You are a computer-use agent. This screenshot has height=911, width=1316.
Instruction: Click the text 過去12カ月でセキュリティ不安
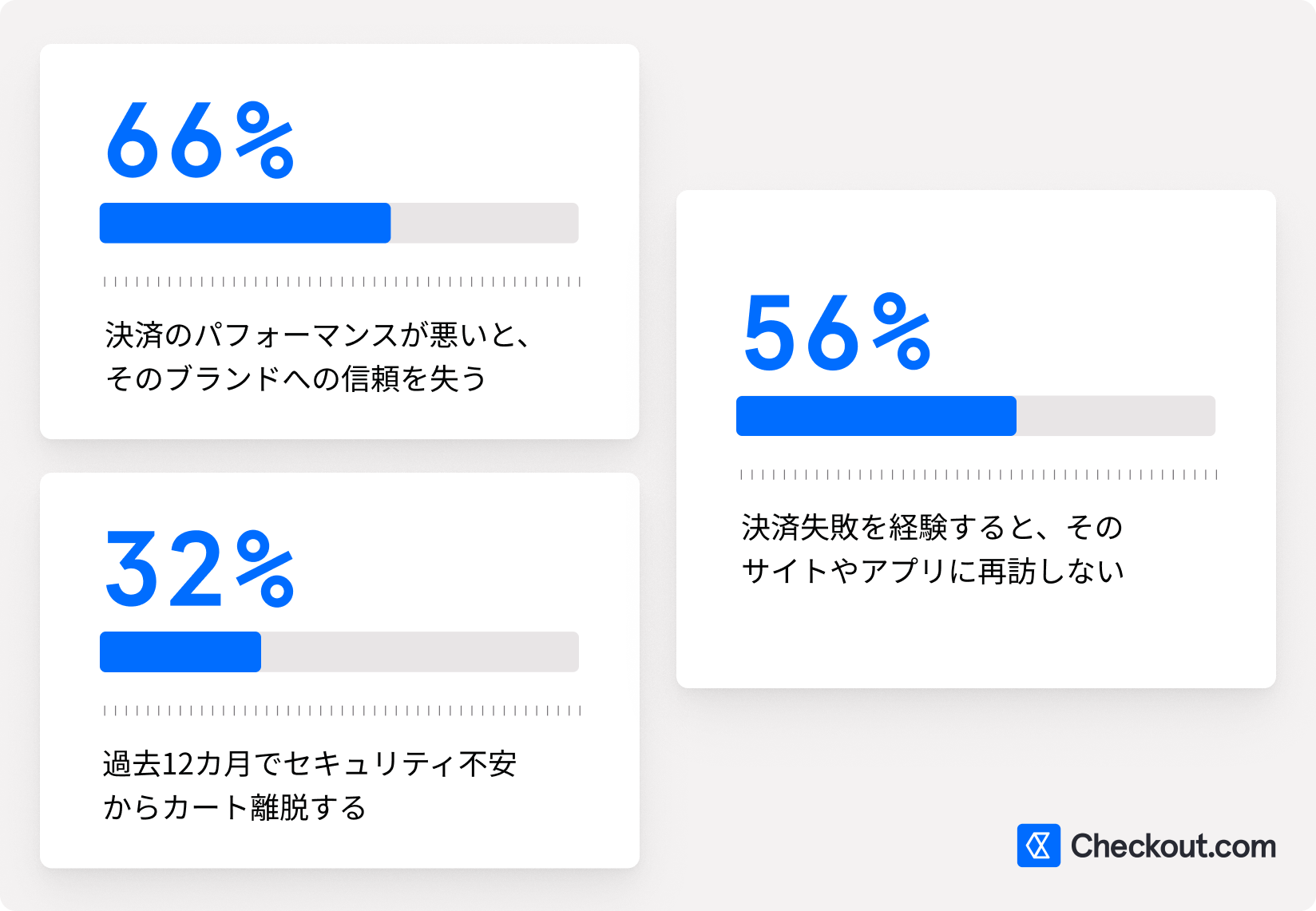(x=310, y=764)
